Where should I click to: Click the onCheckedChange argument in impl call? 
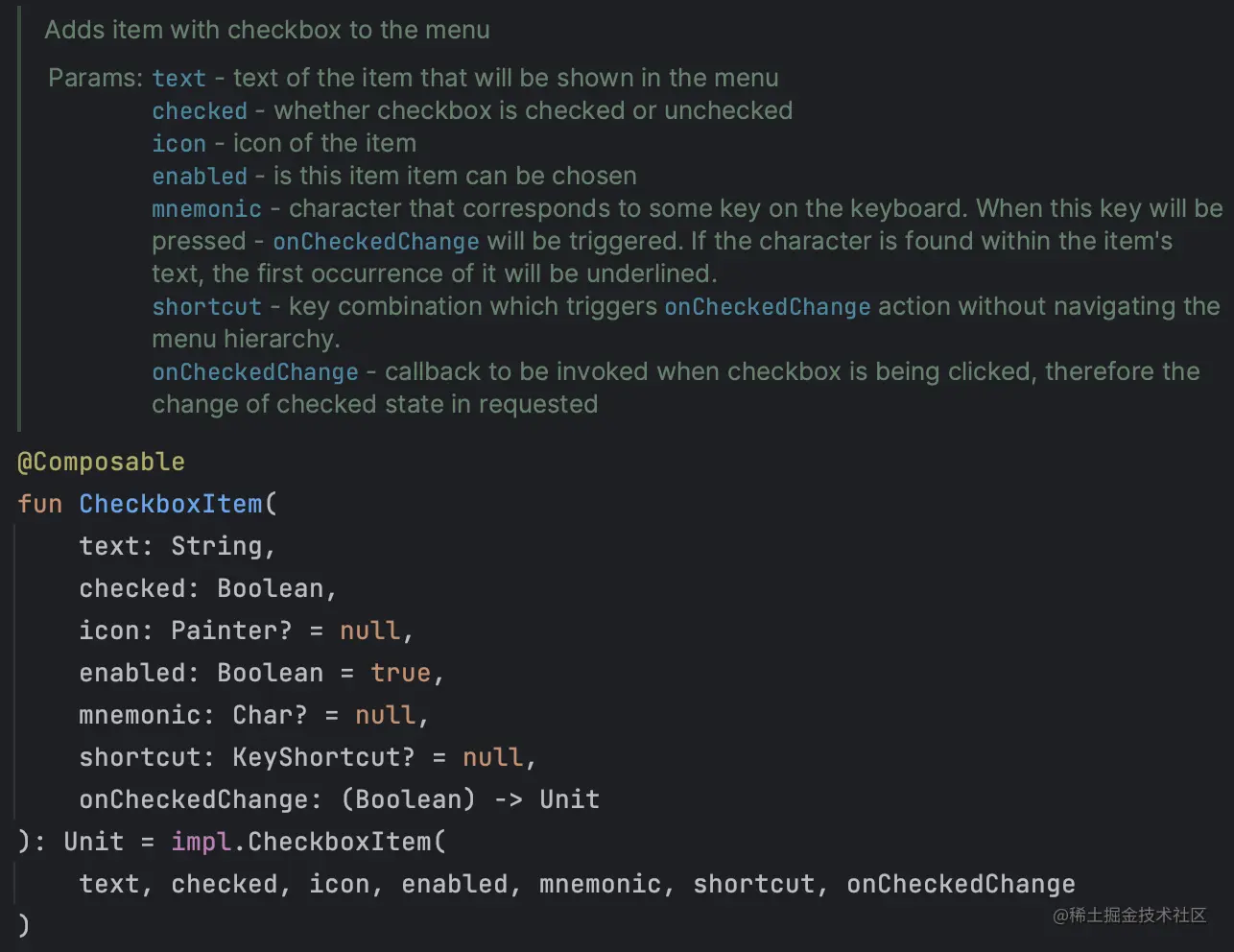tap(961, 884)
